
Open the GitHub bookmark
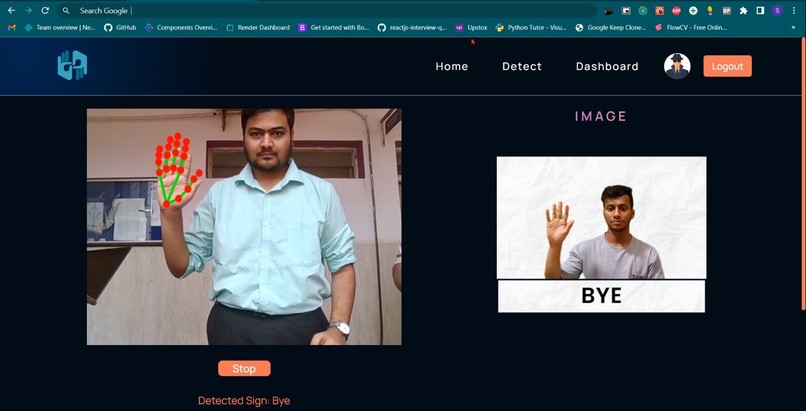point(120,28)
